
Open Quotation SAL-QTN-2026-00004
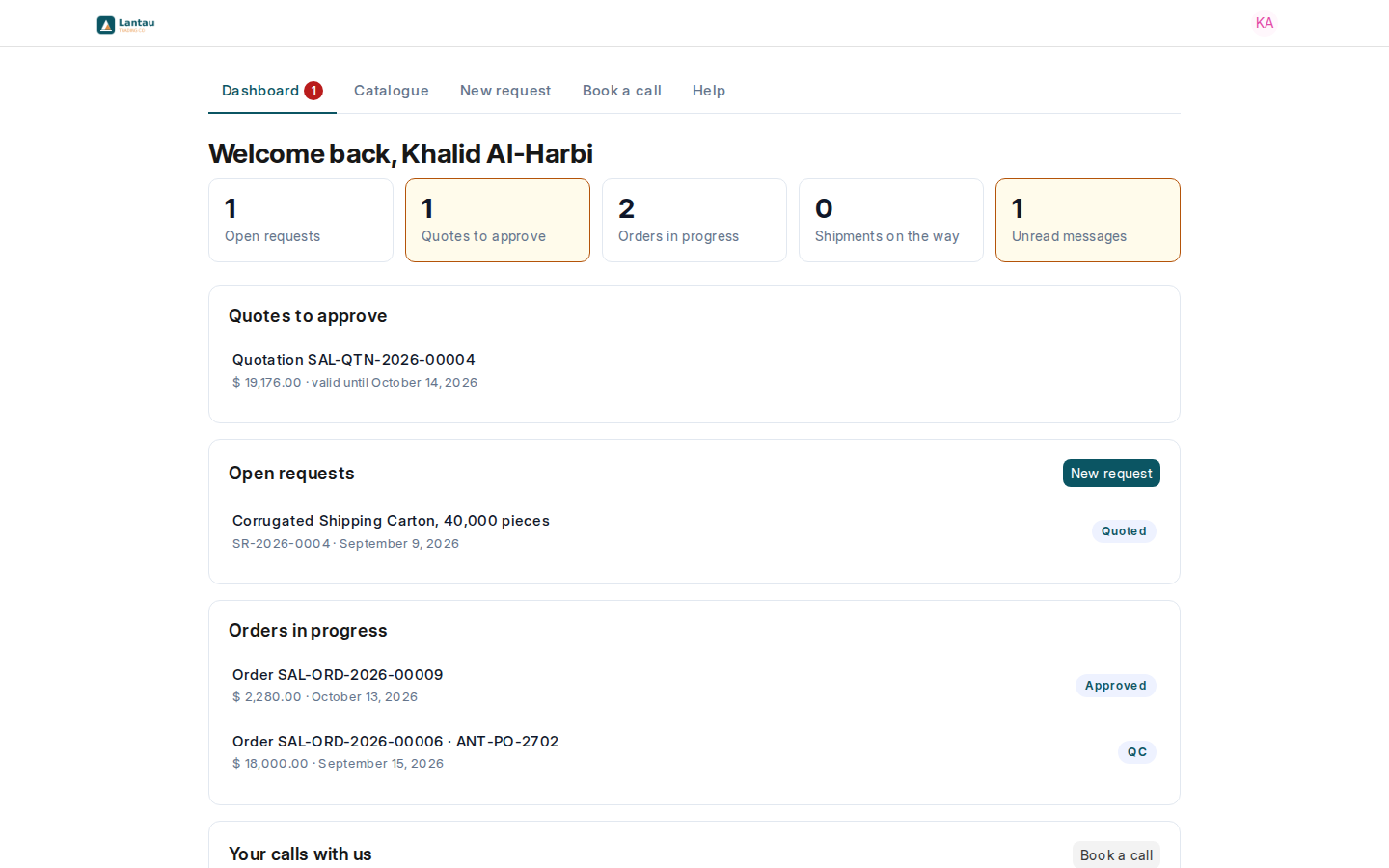coord(694,370)
